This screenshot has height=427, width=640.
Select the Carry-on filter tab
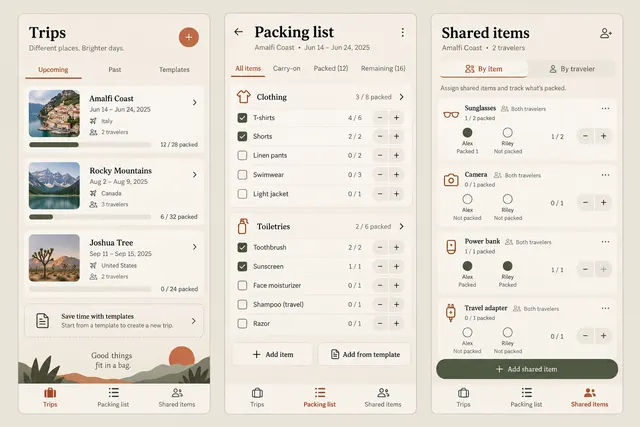point(287,69)
